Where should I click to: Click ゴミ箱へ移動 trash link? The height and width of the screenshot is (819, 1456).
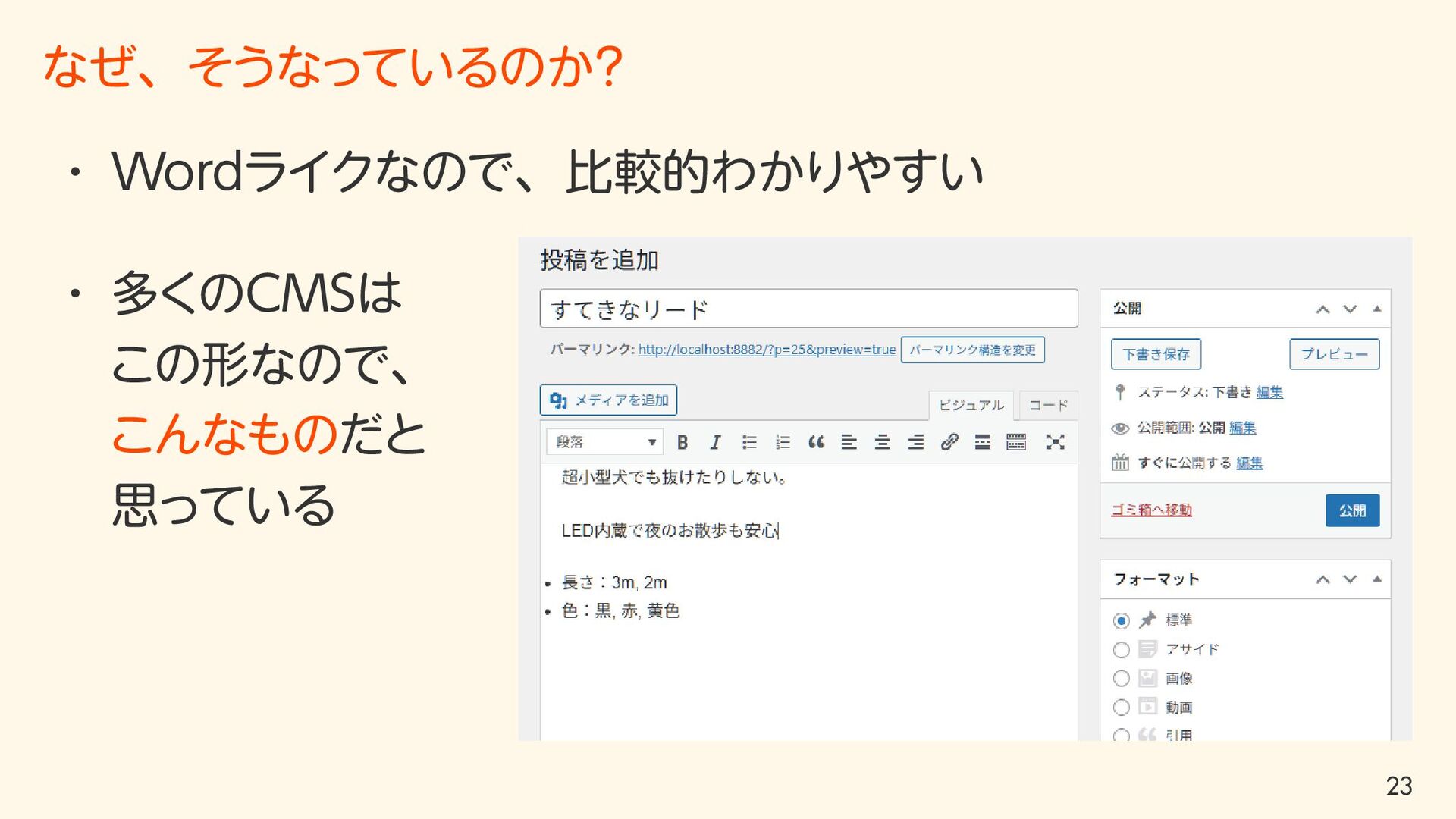pos(1151,510)
